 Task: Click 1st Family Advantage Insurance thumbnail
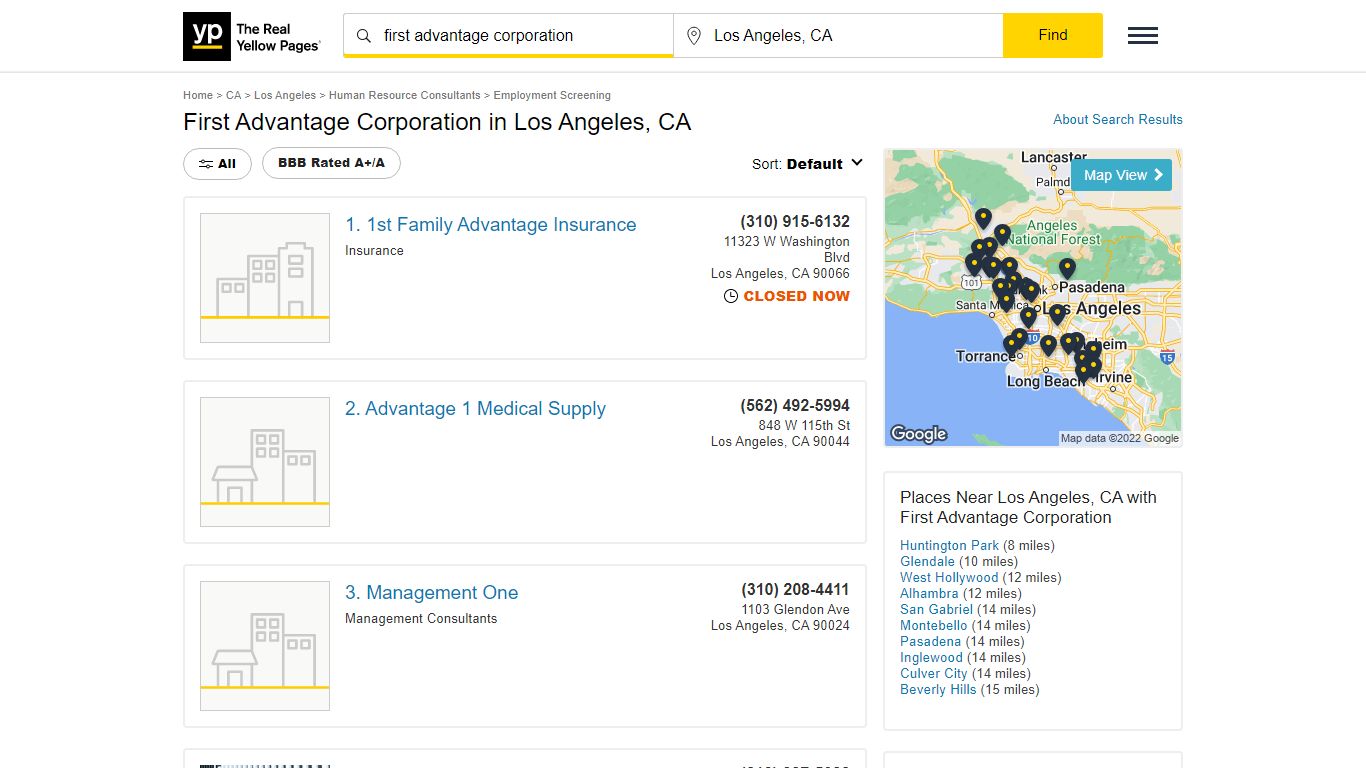click(265, 278)
